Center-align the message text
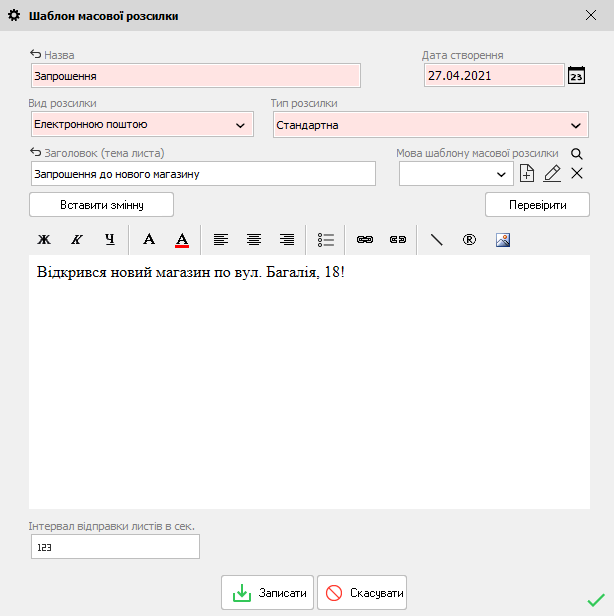614x616 pixels. 254,240
